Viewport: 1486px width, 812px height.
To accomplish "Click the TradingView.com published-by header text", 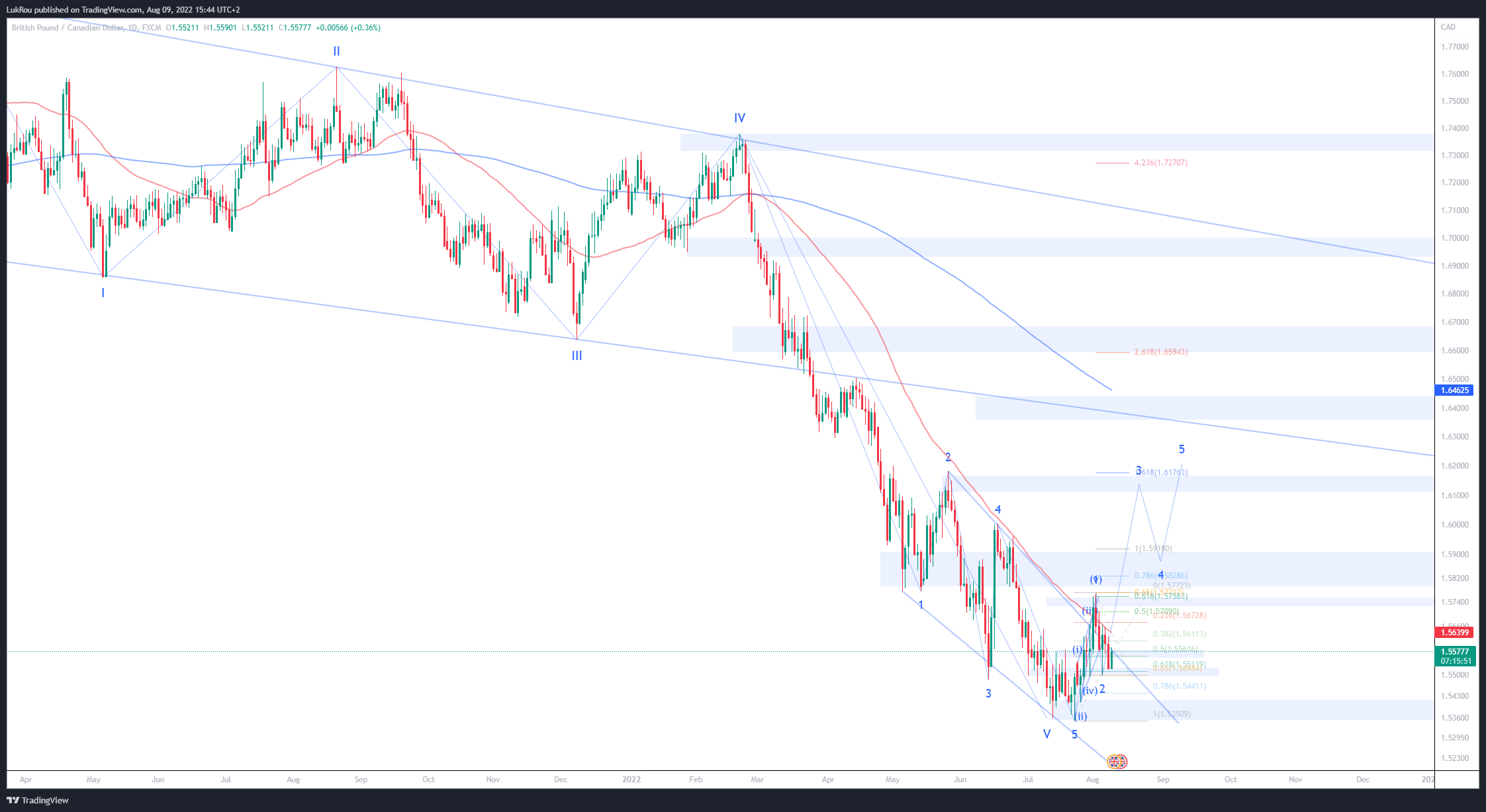I will (x=123, y=10).
